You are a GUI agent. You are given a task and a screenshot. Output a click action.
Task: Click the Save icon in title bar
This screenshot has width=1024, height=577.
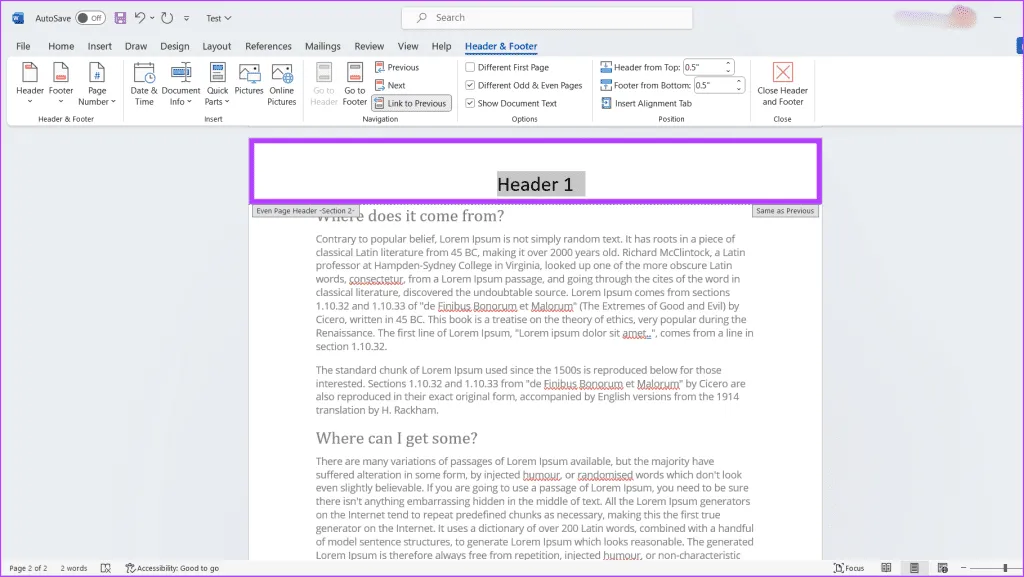[x=120, y=18]
